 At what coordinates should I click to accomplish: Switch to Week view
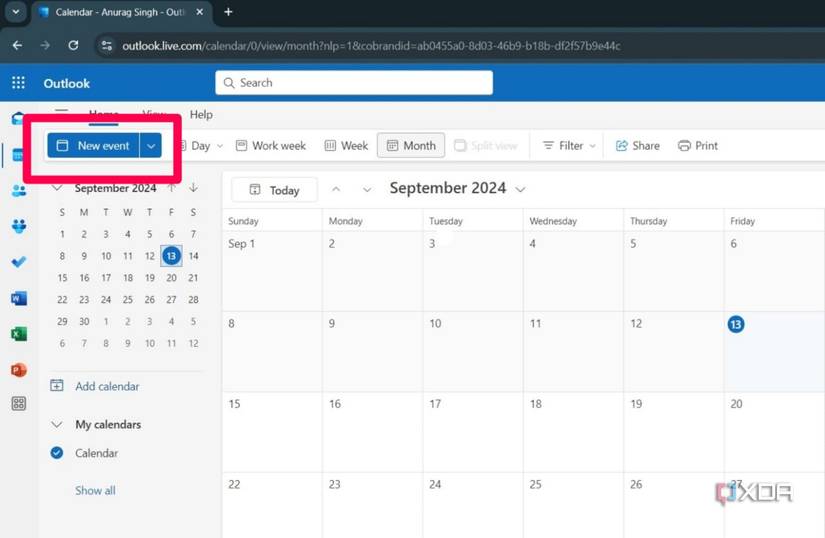coord(346,146)
